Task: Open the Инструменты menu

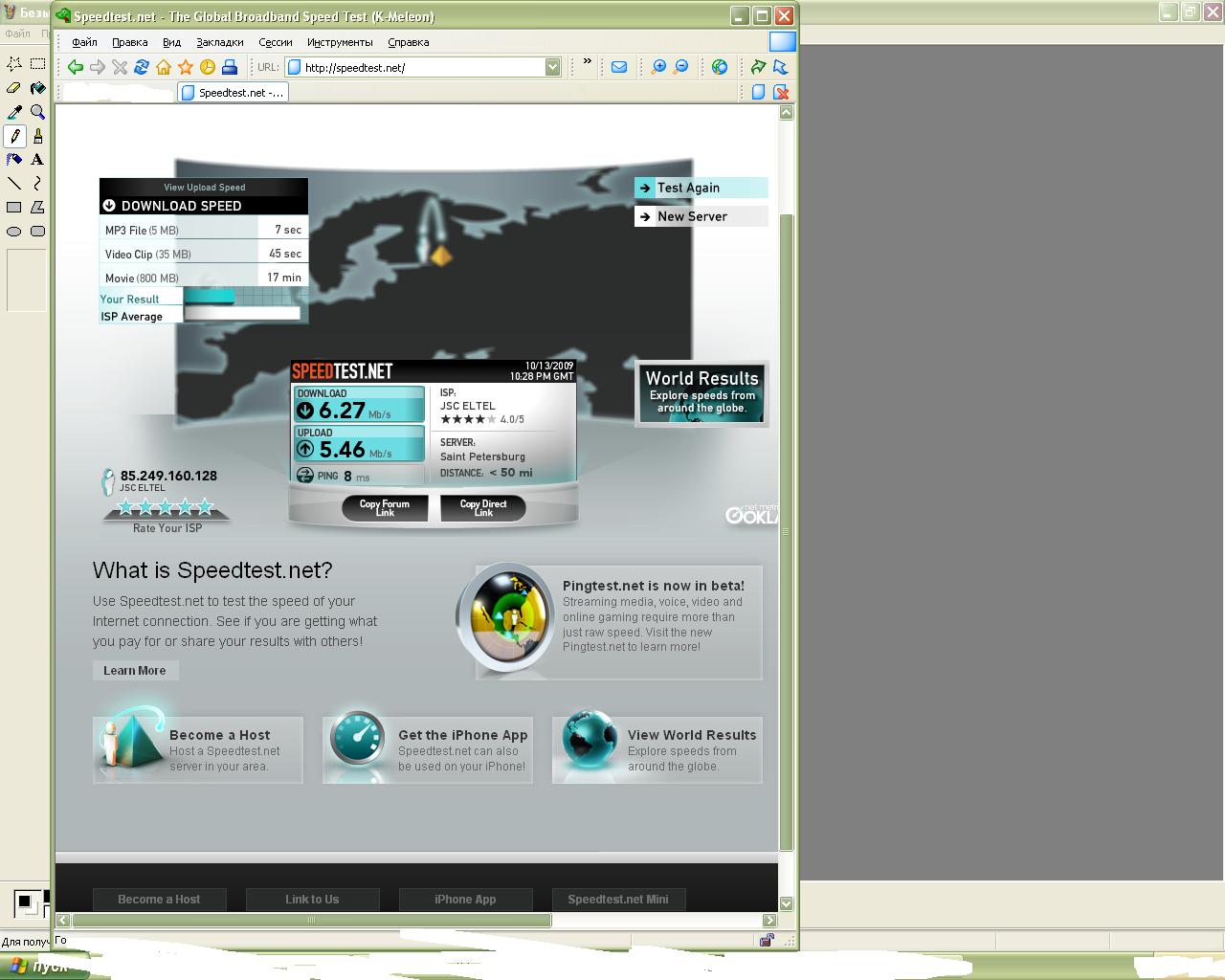Action: (340, 42)
